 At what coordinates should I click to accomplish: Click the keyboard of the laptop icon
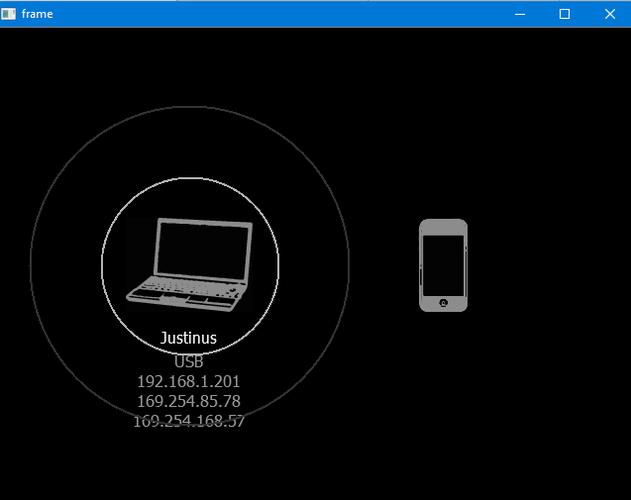pos(186,287)
